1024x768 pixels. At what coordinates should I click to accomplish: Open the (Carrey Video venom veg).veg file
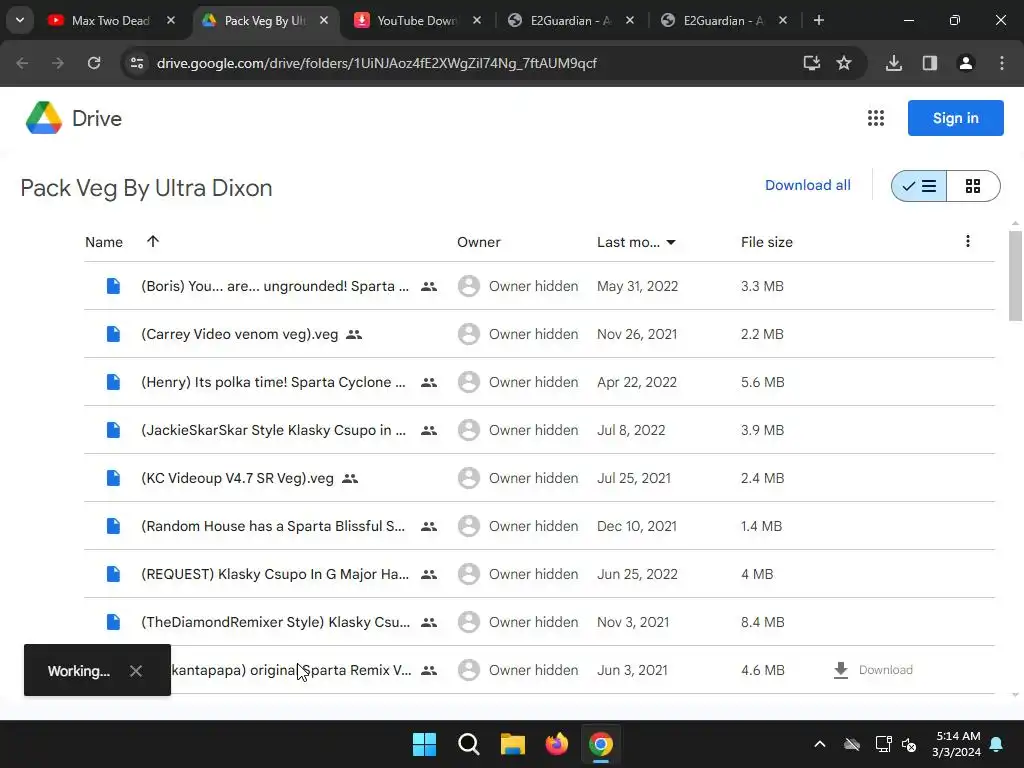click(240, 334)
